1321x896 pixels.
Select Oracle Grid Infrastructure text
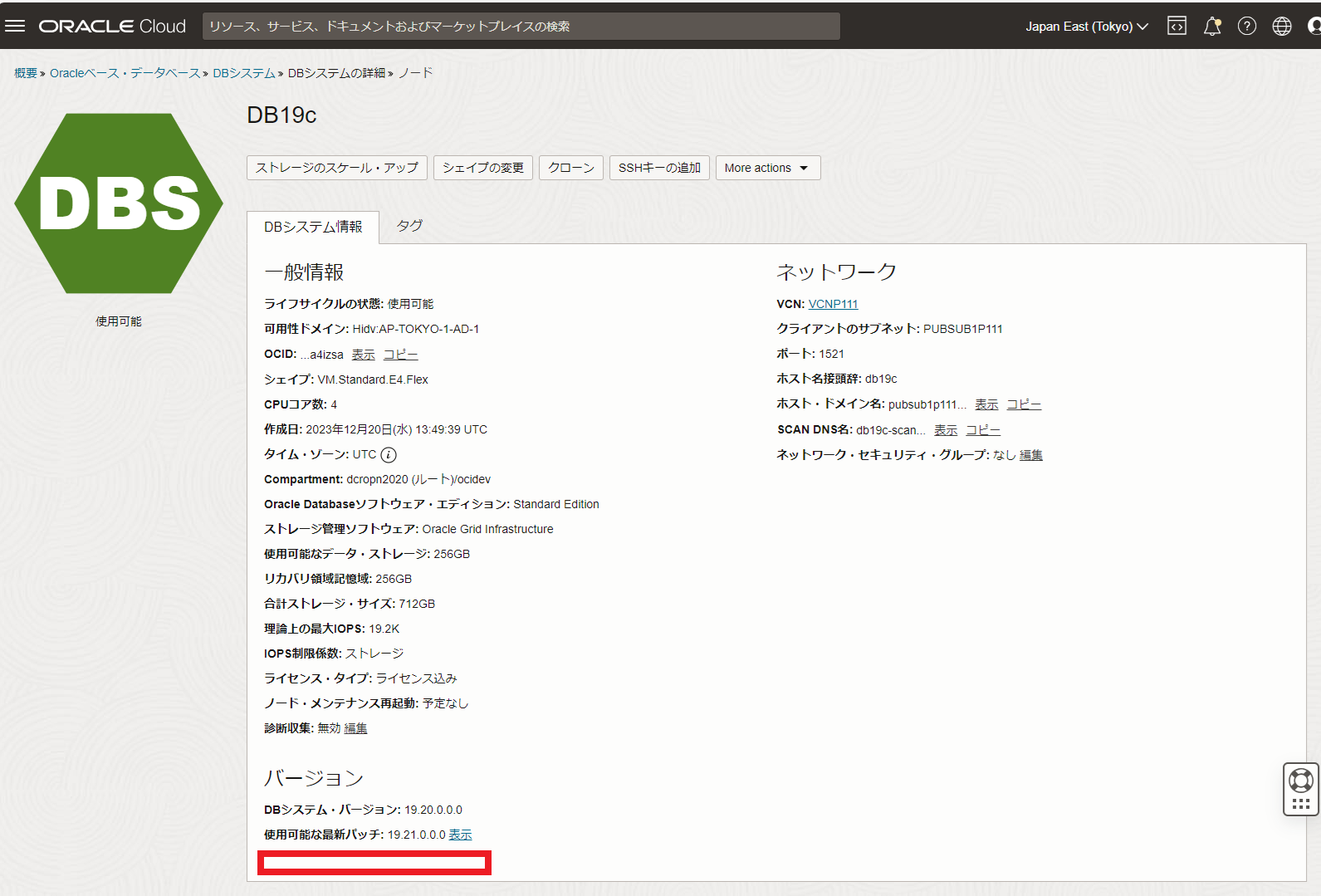(x=487, y=529)
